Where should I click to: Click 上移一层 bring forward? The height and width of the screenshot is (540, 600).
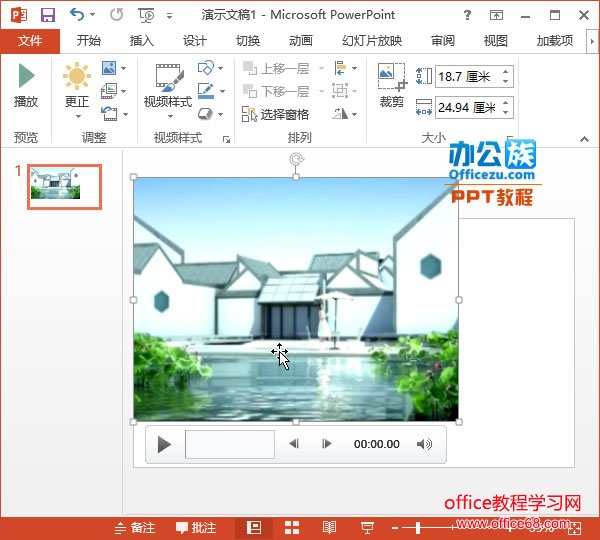point(276,69)
